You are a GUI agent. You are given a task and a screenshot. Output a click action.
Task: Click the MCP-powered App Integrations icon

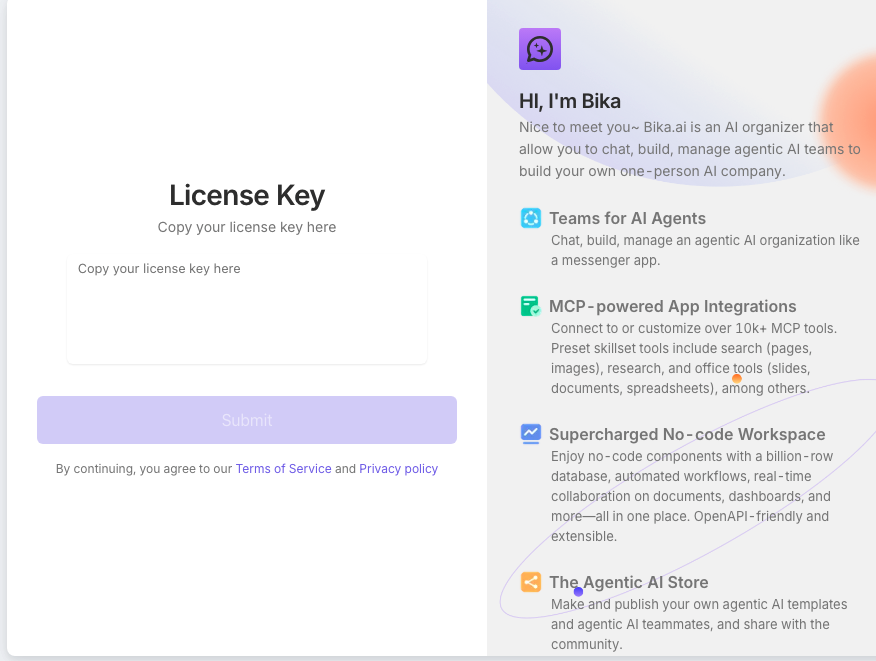(x=531, y=306)
